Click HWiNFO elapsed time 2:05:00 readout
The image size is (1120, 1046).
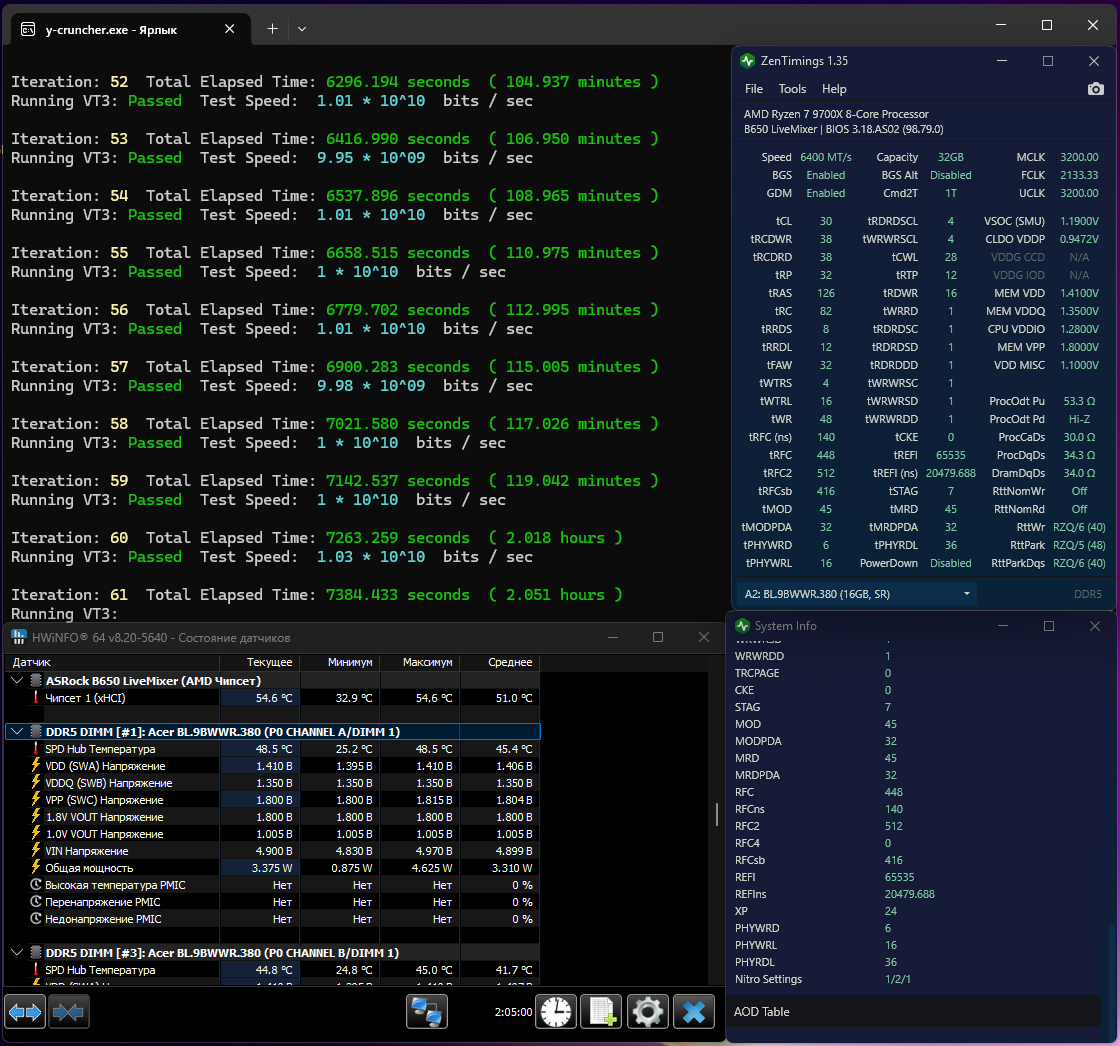point(513,1012)
